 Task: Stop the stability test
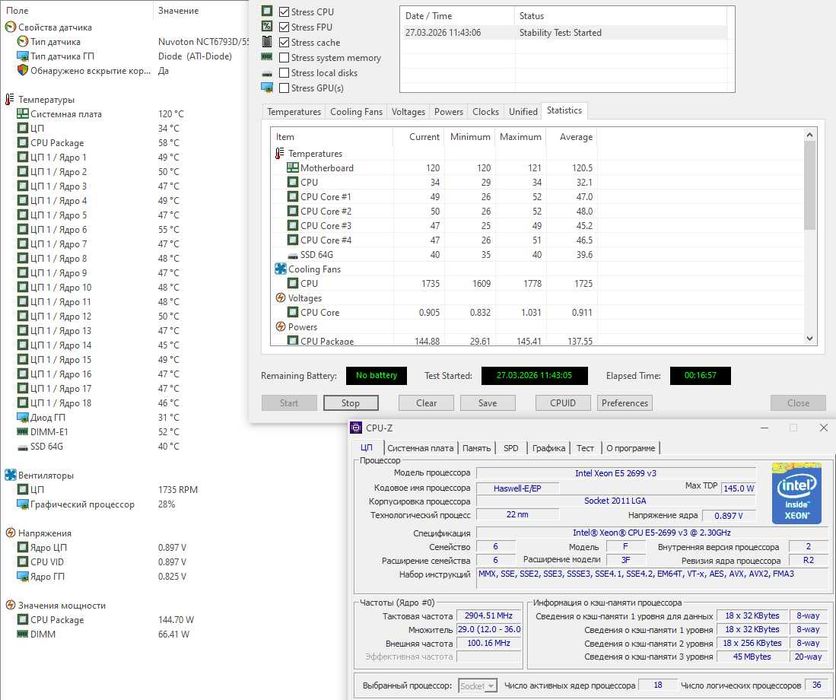pos(350,403)
